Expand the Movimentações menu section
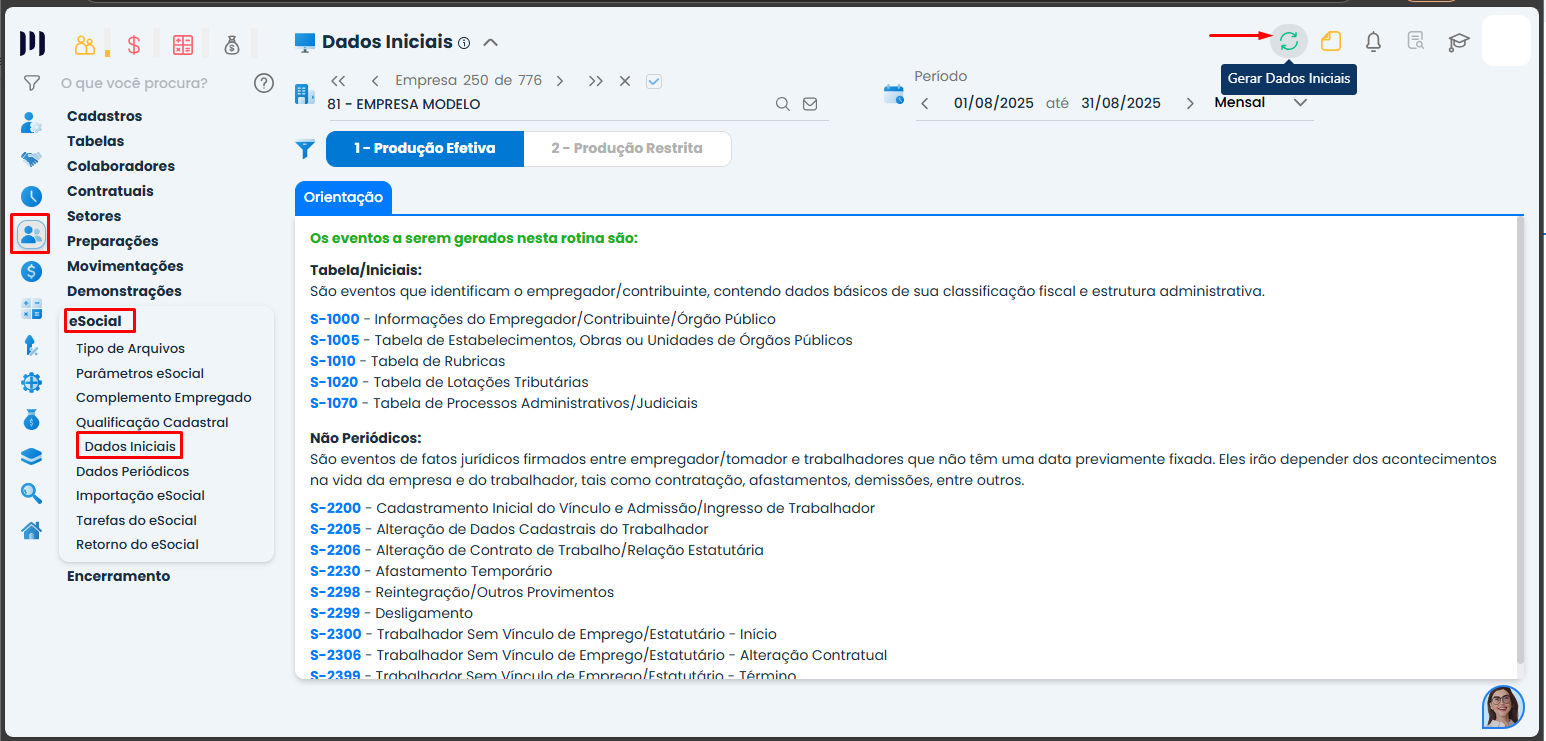1546x741 pixels. pos(125,266)
